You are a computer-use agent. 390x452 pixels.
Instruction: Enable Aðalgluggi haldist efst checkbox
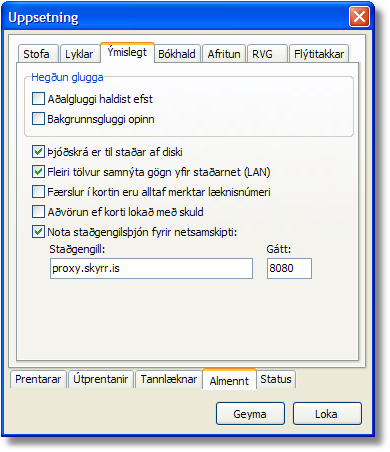38,99
